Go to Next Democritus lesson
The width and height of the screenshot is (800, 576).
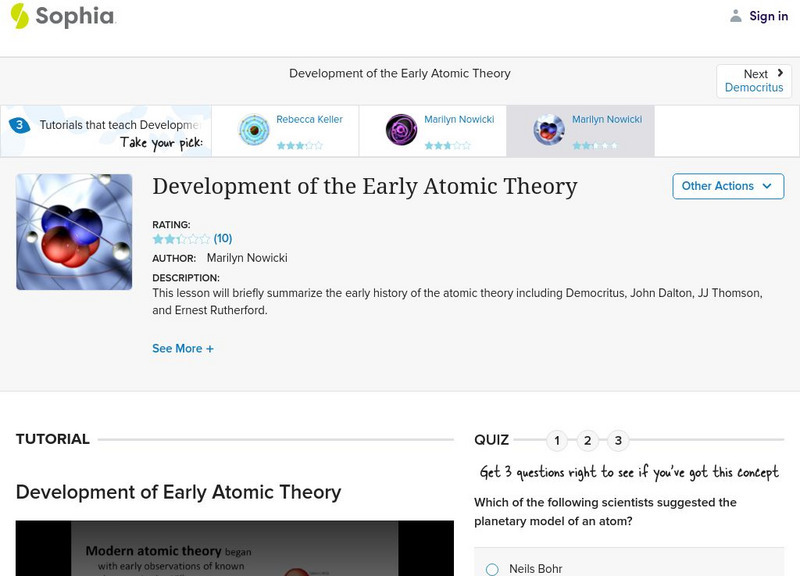click(754, 80)
